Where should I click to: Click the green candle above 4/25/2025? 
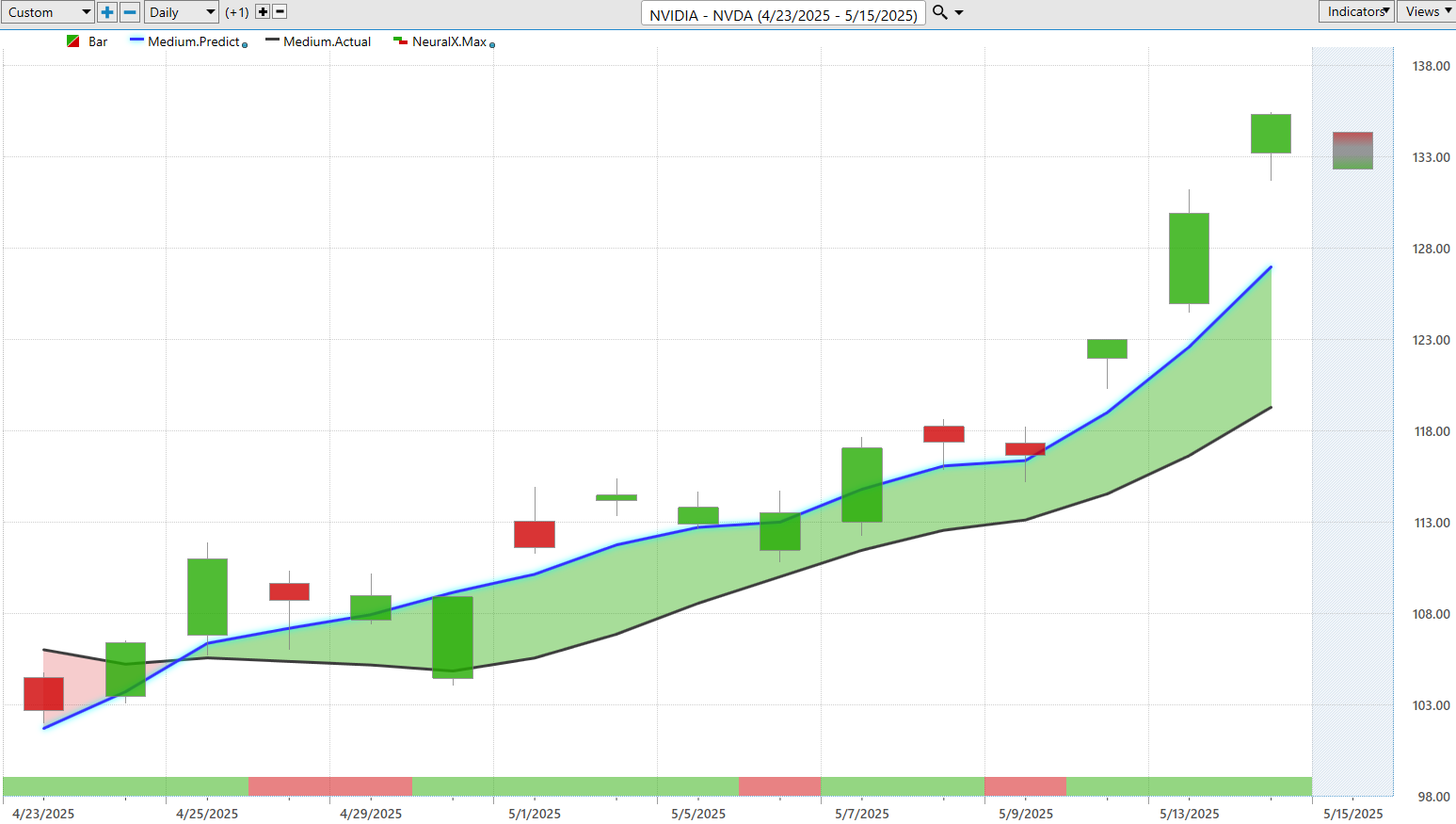(x=207, y=597)
